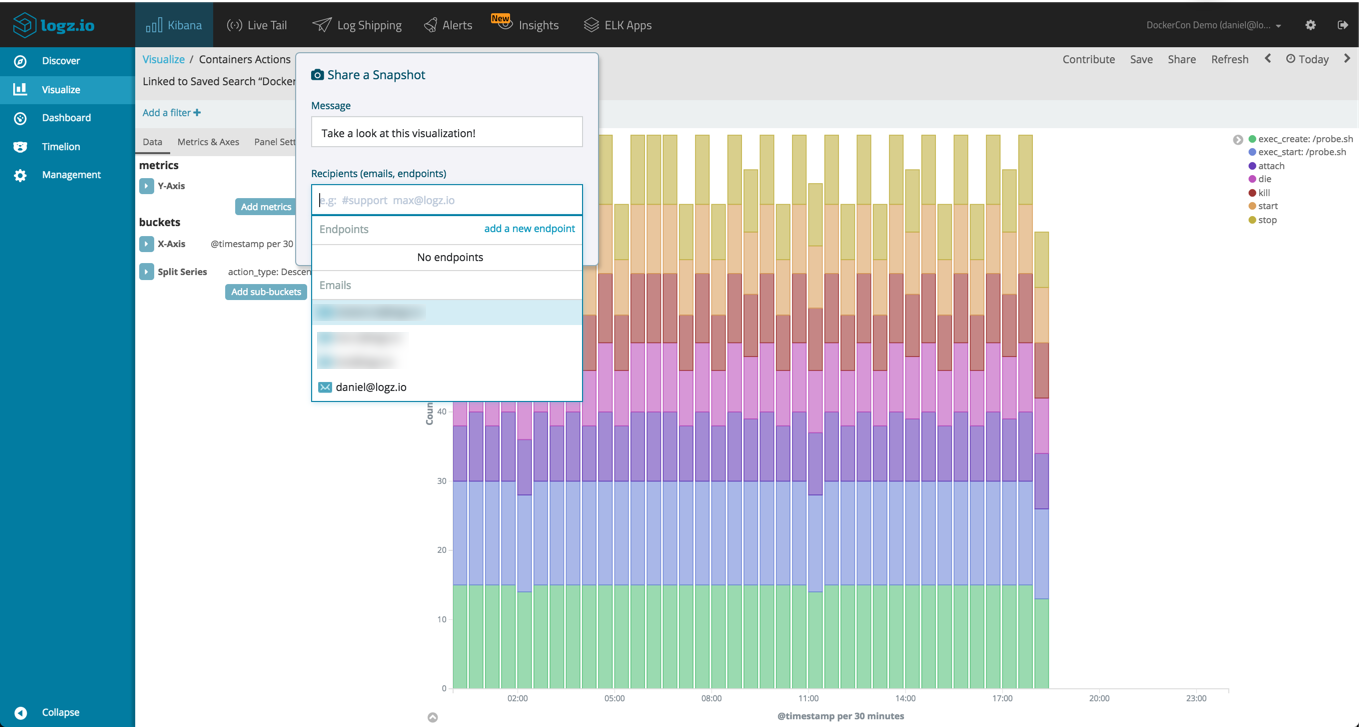This screenshot has width=1360, height=727.
Task: Go to previous time range arrow
Action: coord(1268,59)
